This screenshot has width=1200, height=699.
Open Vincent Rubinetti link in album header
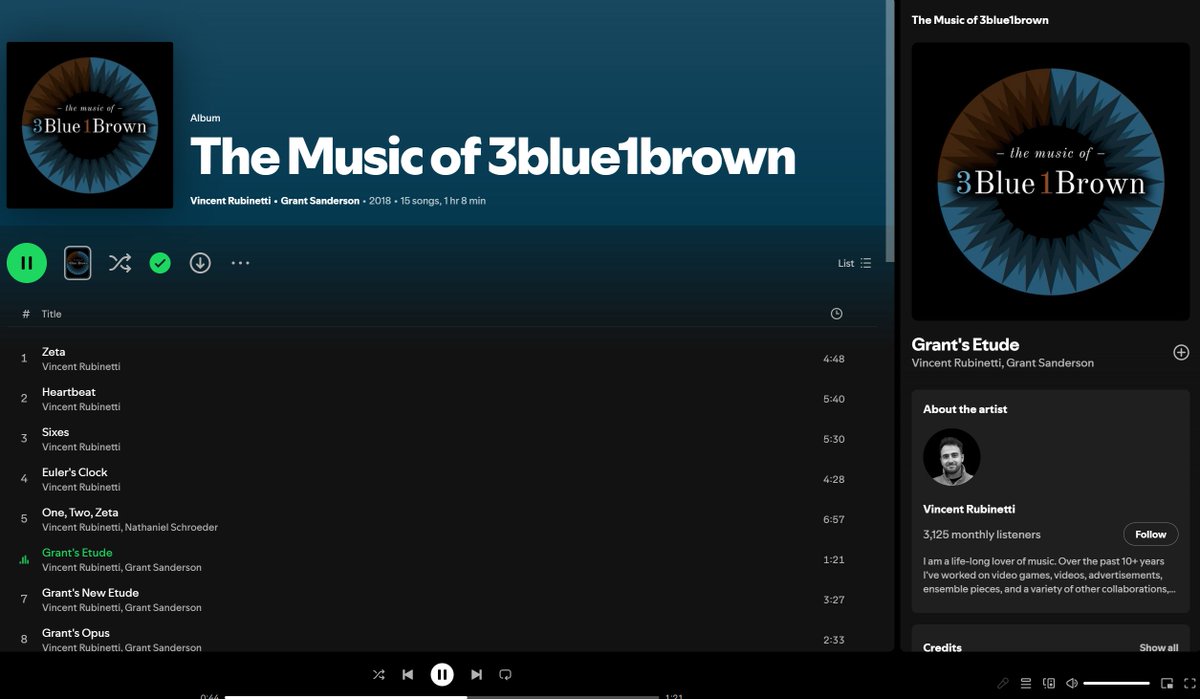(x=230, y=201)
